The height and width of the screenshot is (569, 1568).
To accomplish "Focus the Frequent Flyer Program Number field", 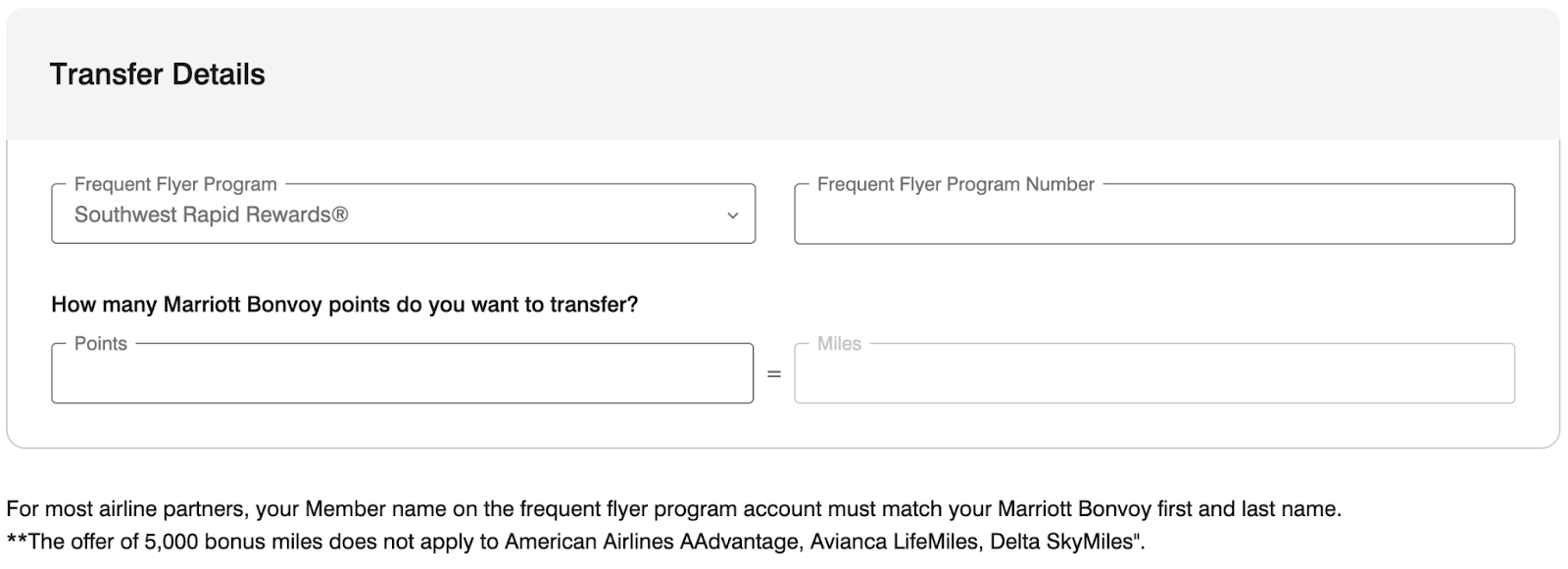I will pos(1153,215).
